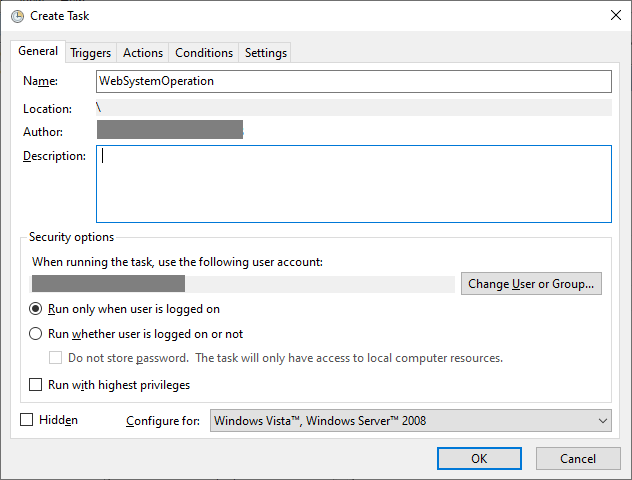Click the Name field containing WebSystemOperation
Image resolution: width=632 pixels, height=480 pixels.
353,81
